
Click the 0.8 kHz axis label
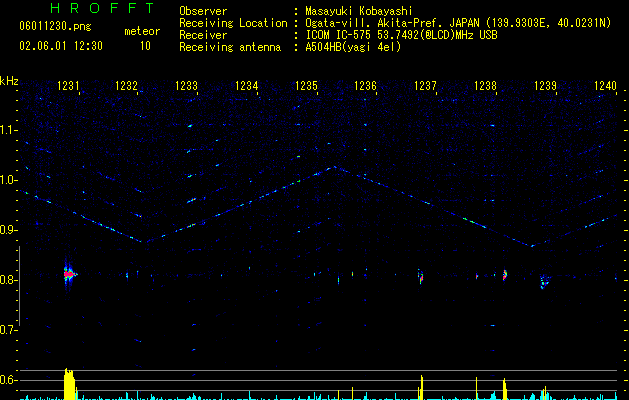[8, 280]
